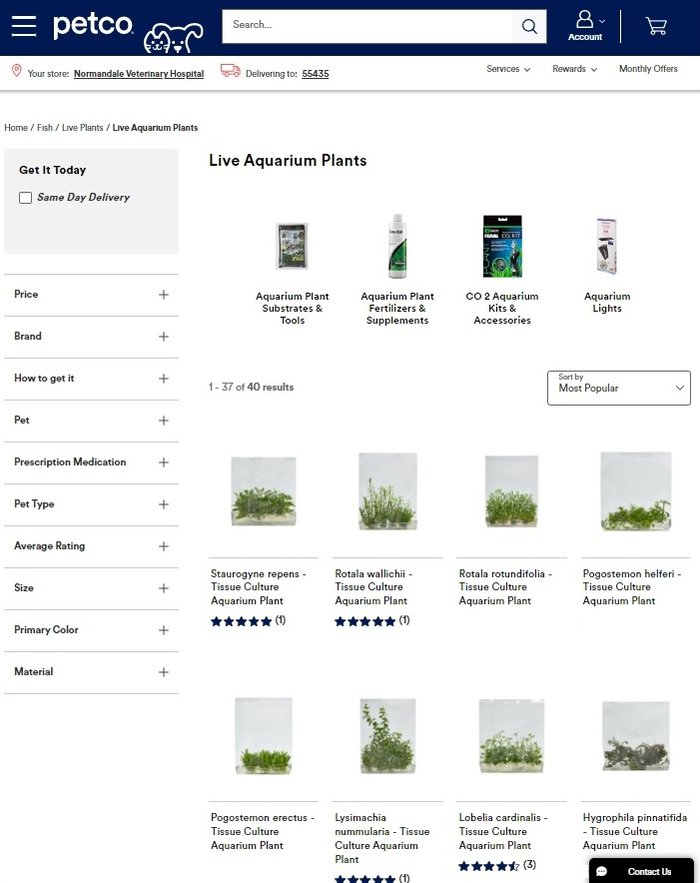Open the Staurogyne repens product image
Screen dimensions: 700x883
tap(263, 490)
